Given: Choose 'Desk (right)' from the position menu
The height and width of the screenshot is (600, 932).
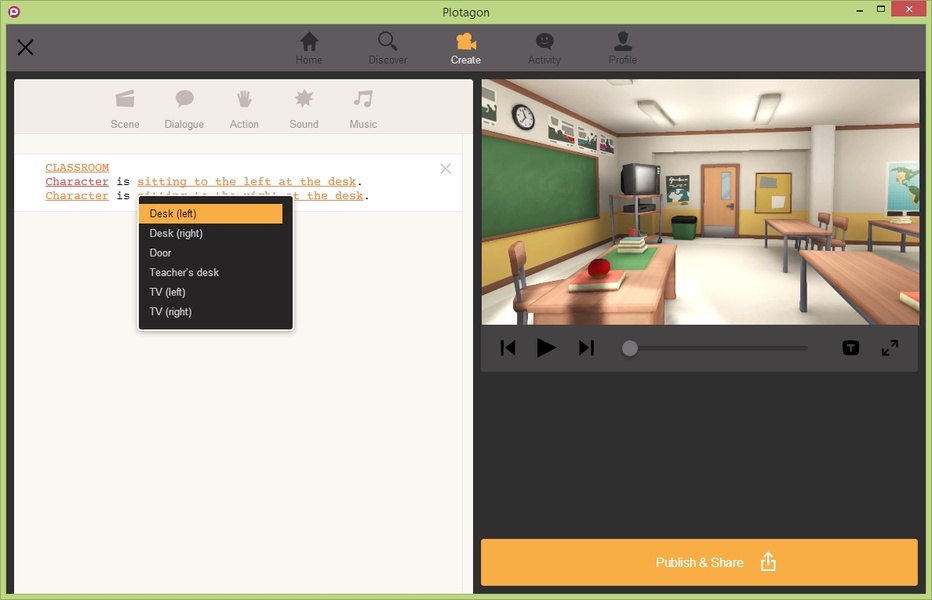Looking at the screenshot, I should pos(176,233).
